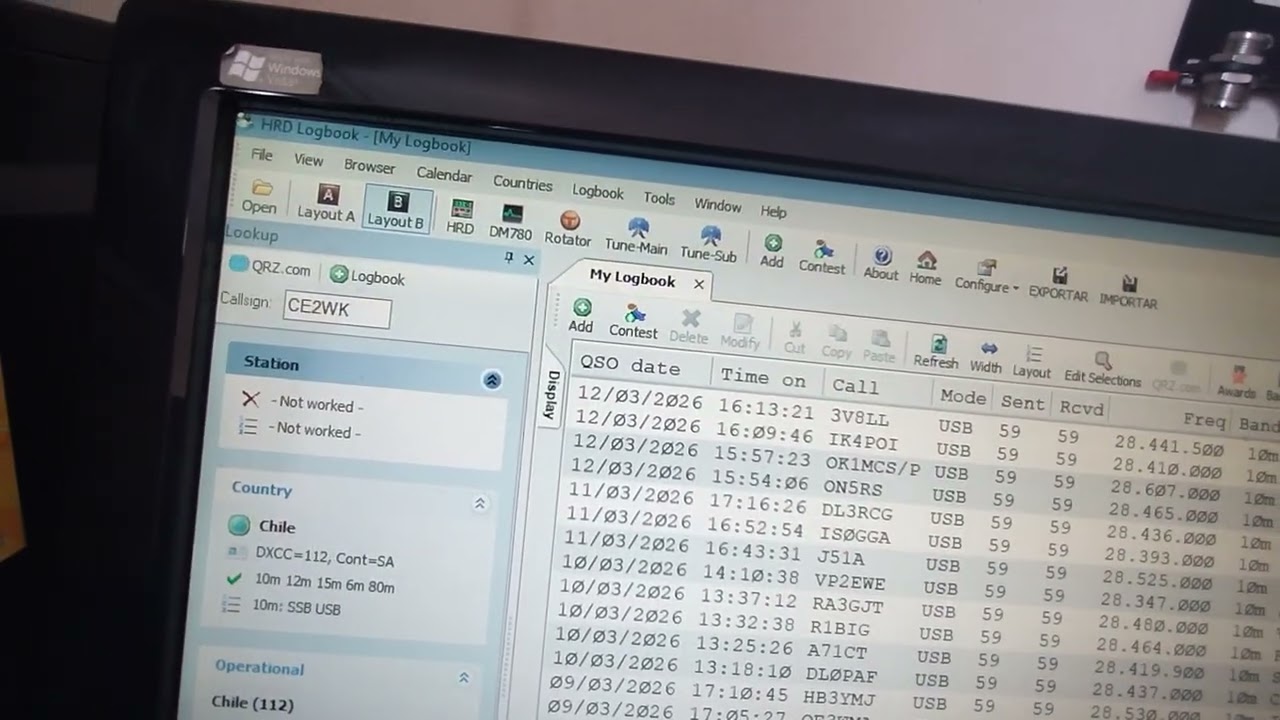Screen dimensions: 1280x720
Task: Sort by Time on column header
Action: click(x=763, y=378)
